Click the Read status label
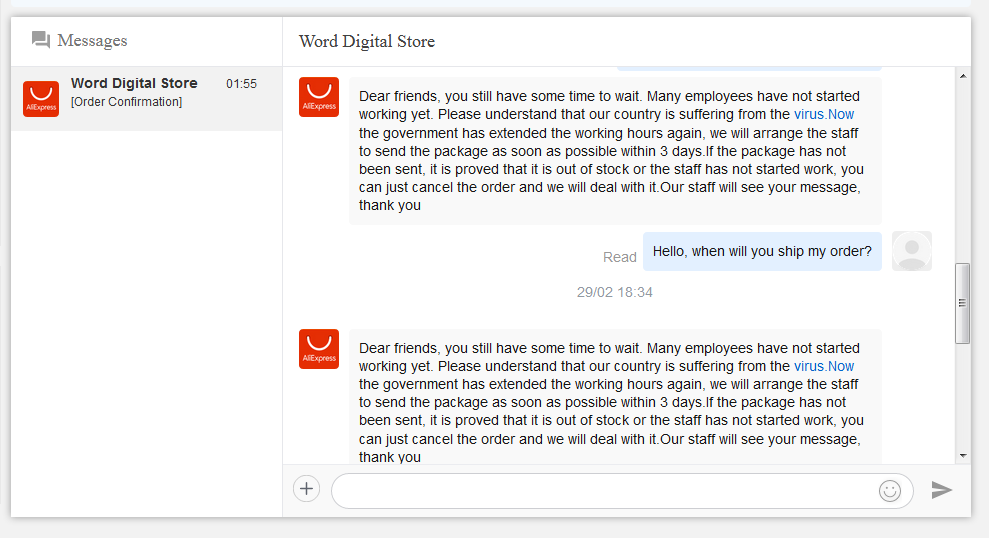This screenshot has height=538, width=989. click(x=619, y=257)
